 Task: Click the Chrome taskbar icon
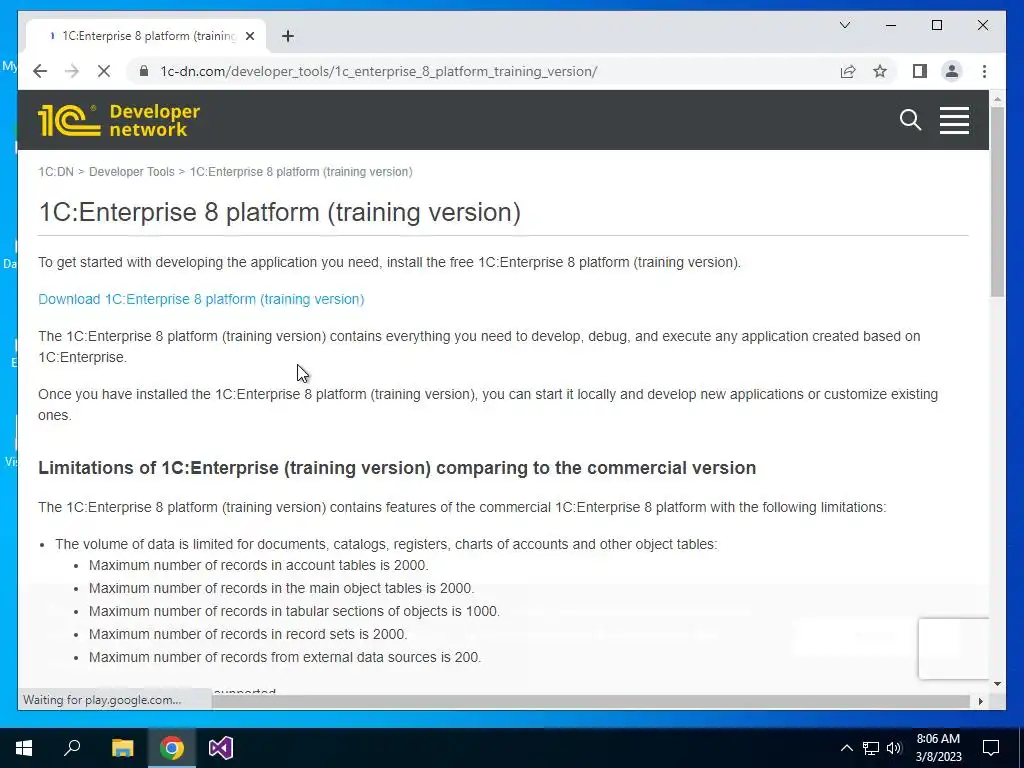pyautogui.click(x=172, y=748)
